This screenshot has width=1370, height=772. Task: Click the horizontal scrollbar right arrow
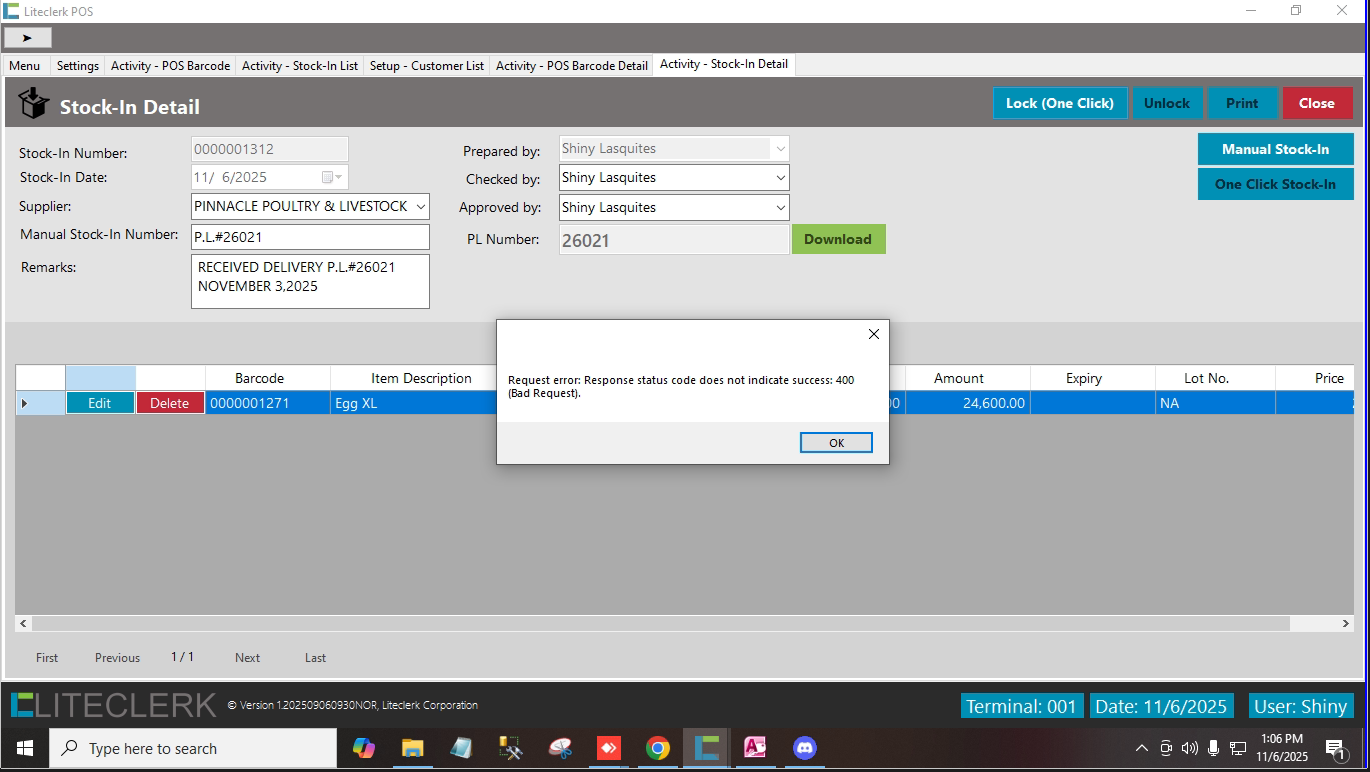(x=1345, y=623)
